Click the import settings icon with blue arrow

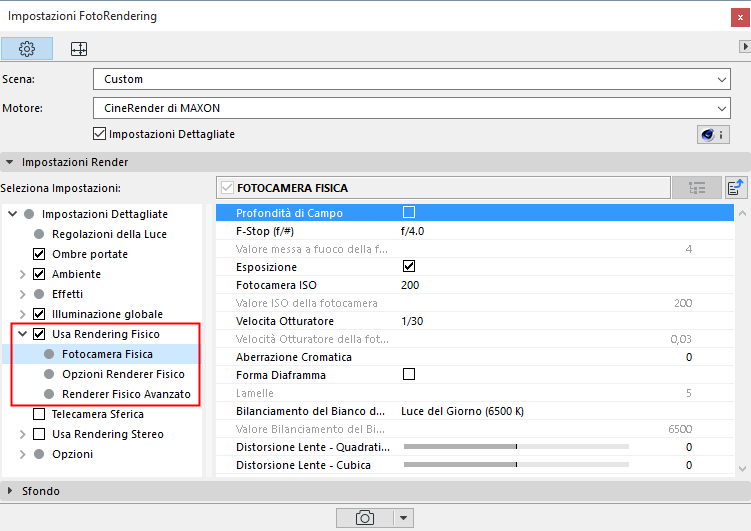[736, 187]
